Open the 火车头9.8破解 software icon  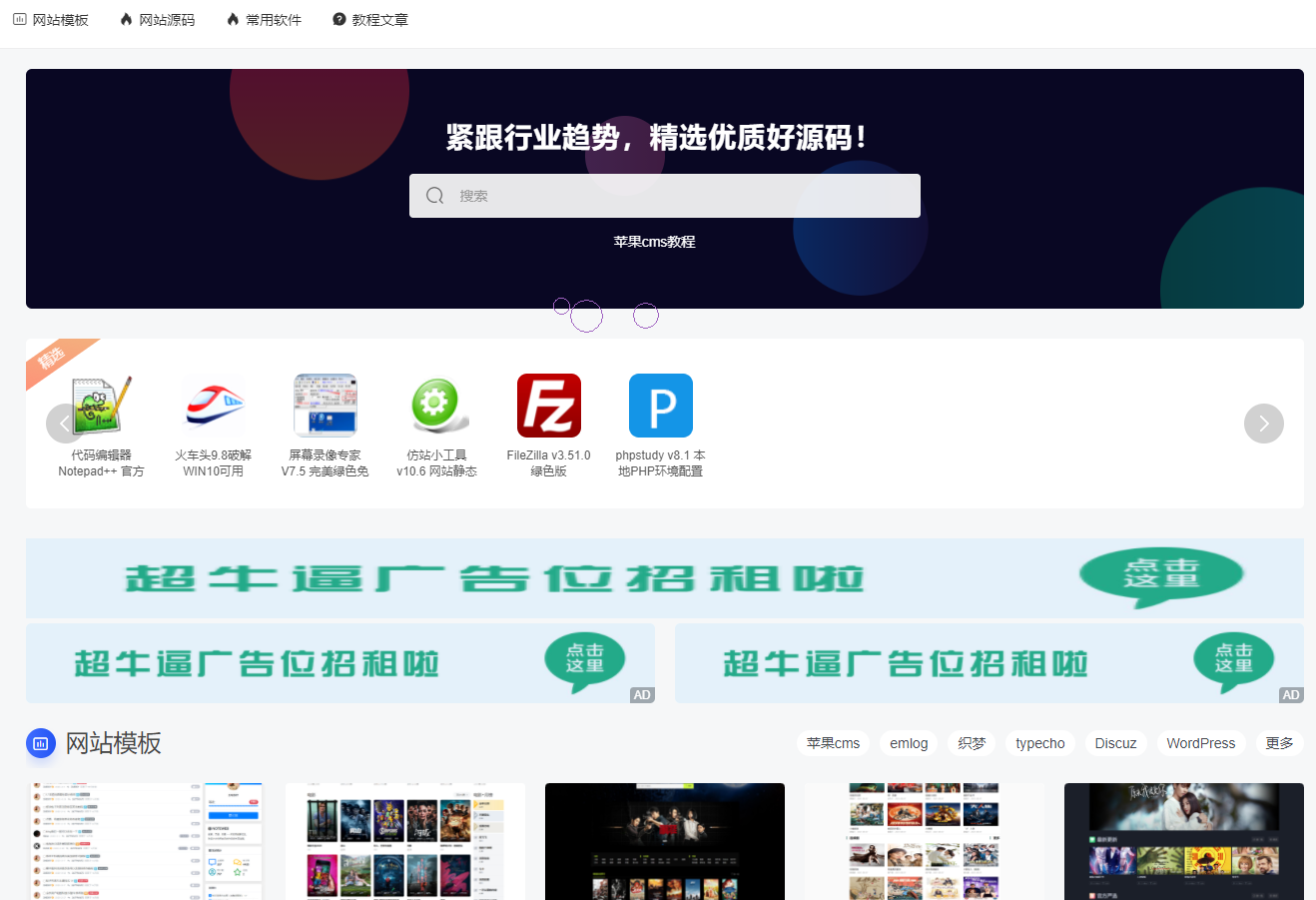212,405
